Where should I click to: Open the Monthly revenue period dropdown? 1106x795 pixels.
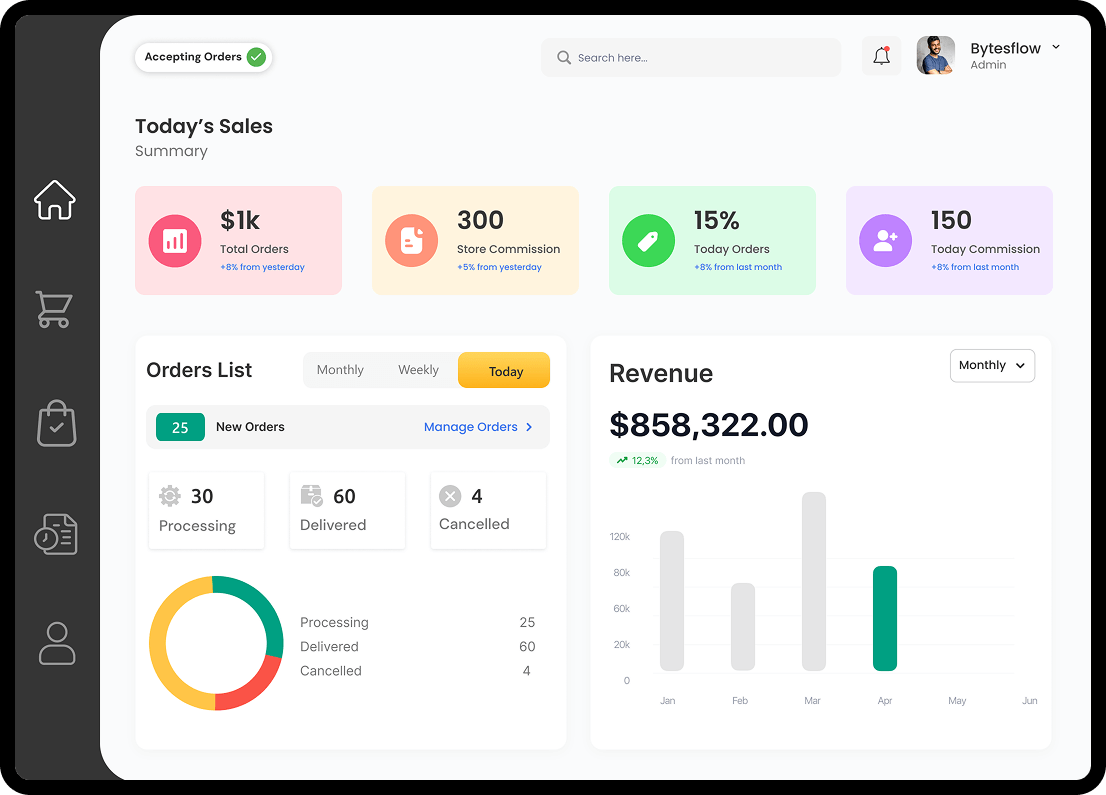pos(991,366)
